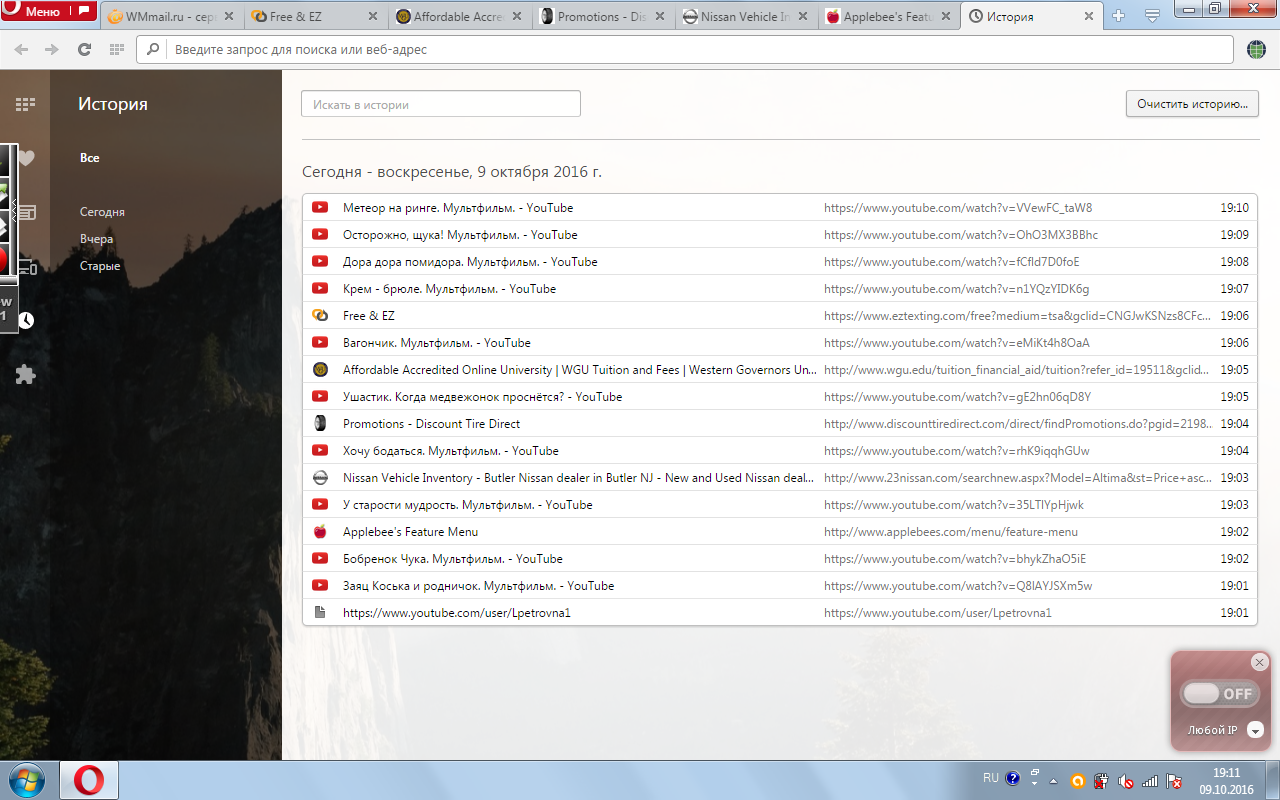This screenshot has height=800, width=1280.
Task: Click the Nissan favicon in the history list
Action: 320,478
